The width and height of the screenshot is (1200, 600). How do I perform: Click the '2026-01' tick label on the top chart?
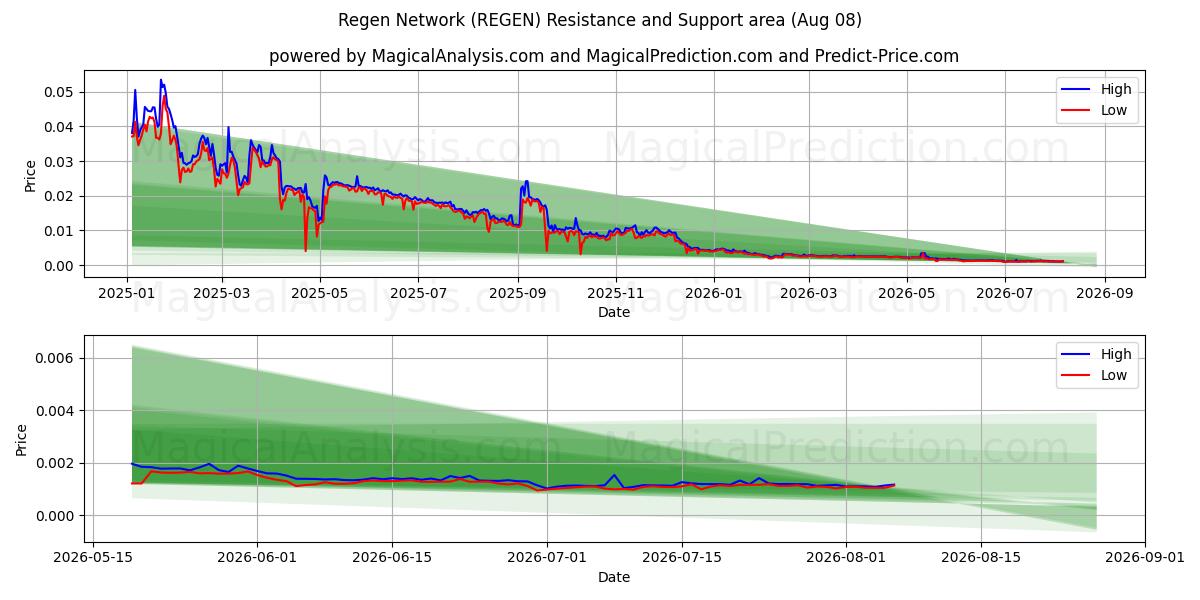tap(713, 293)
